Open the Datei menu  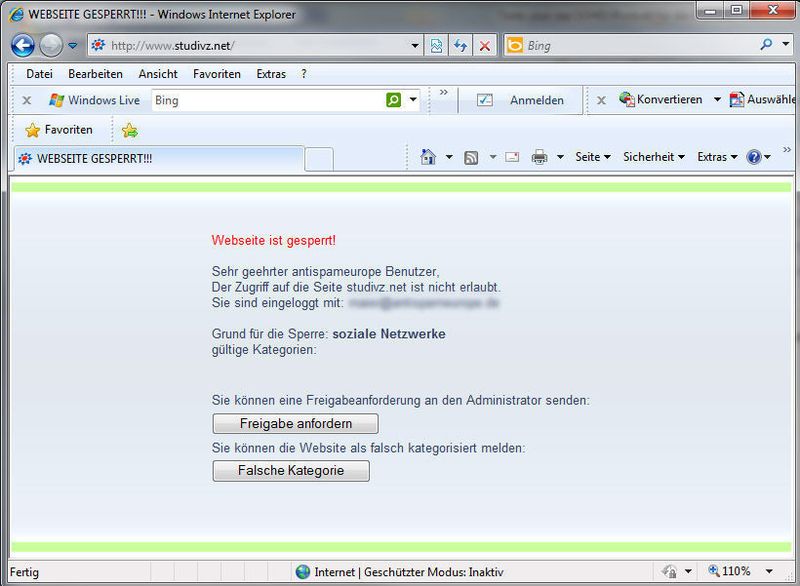coord(39,74)
